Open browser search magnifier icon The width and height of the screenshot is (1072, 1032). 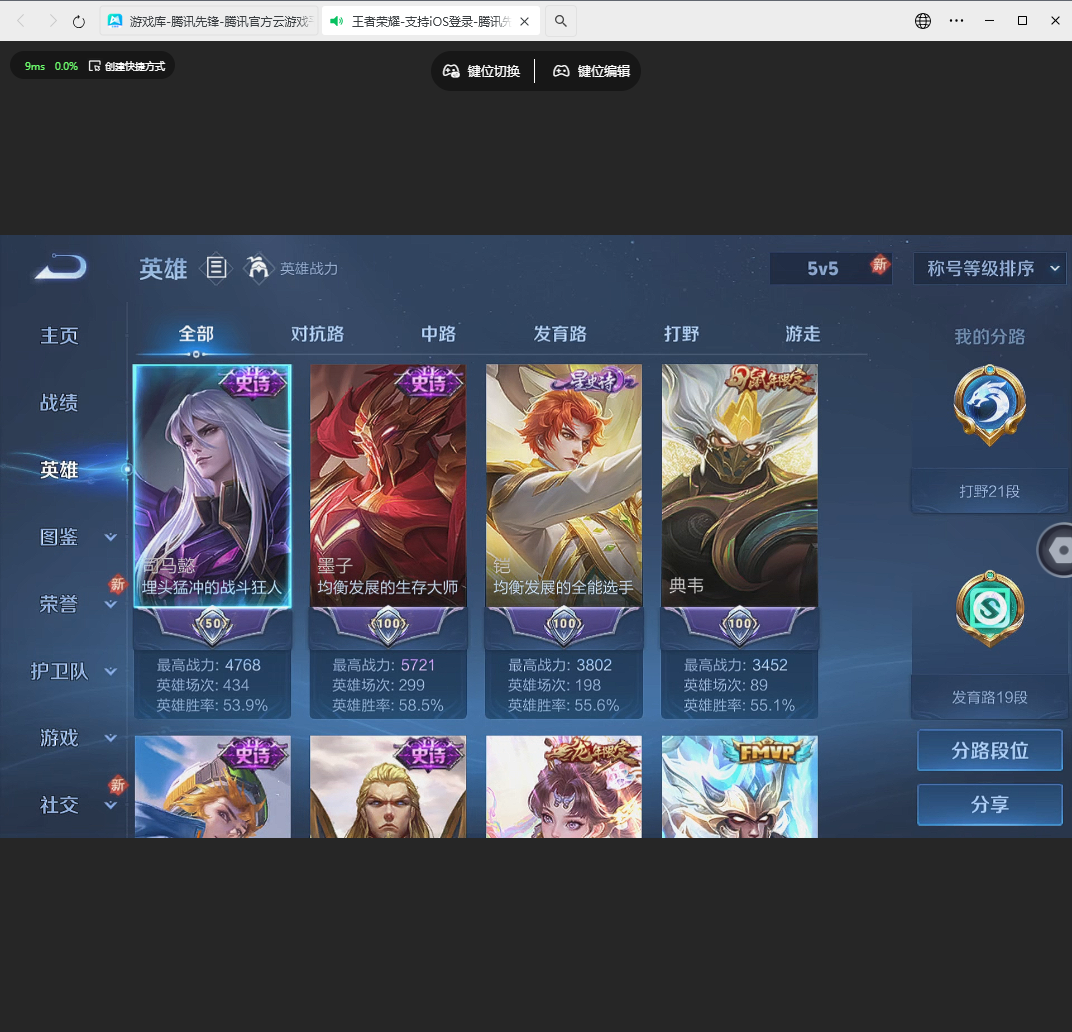pos(561,21)
